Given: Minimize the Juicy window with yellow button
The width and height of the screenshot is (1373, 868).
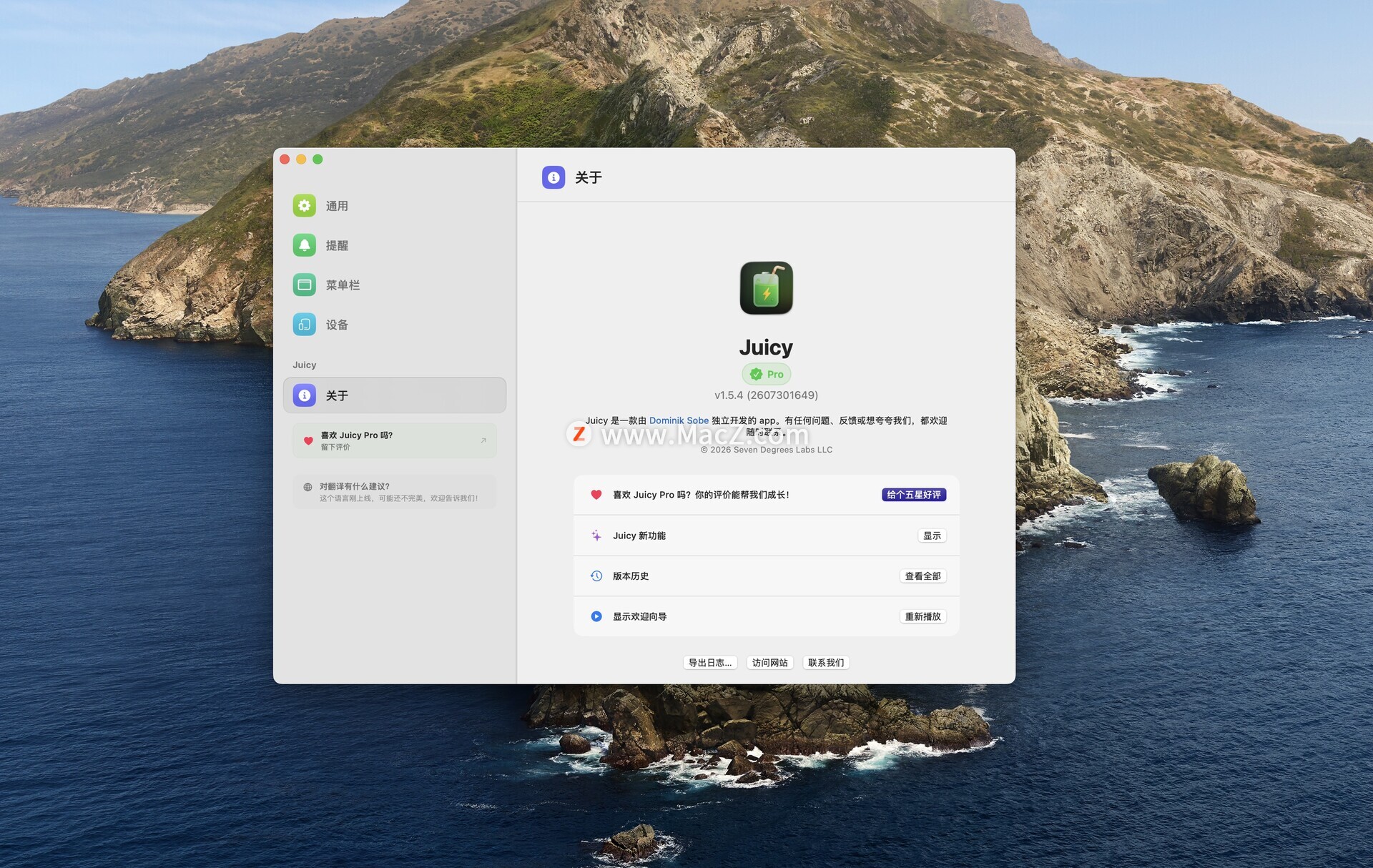Looking at the screenshot, I should (301, 159).
